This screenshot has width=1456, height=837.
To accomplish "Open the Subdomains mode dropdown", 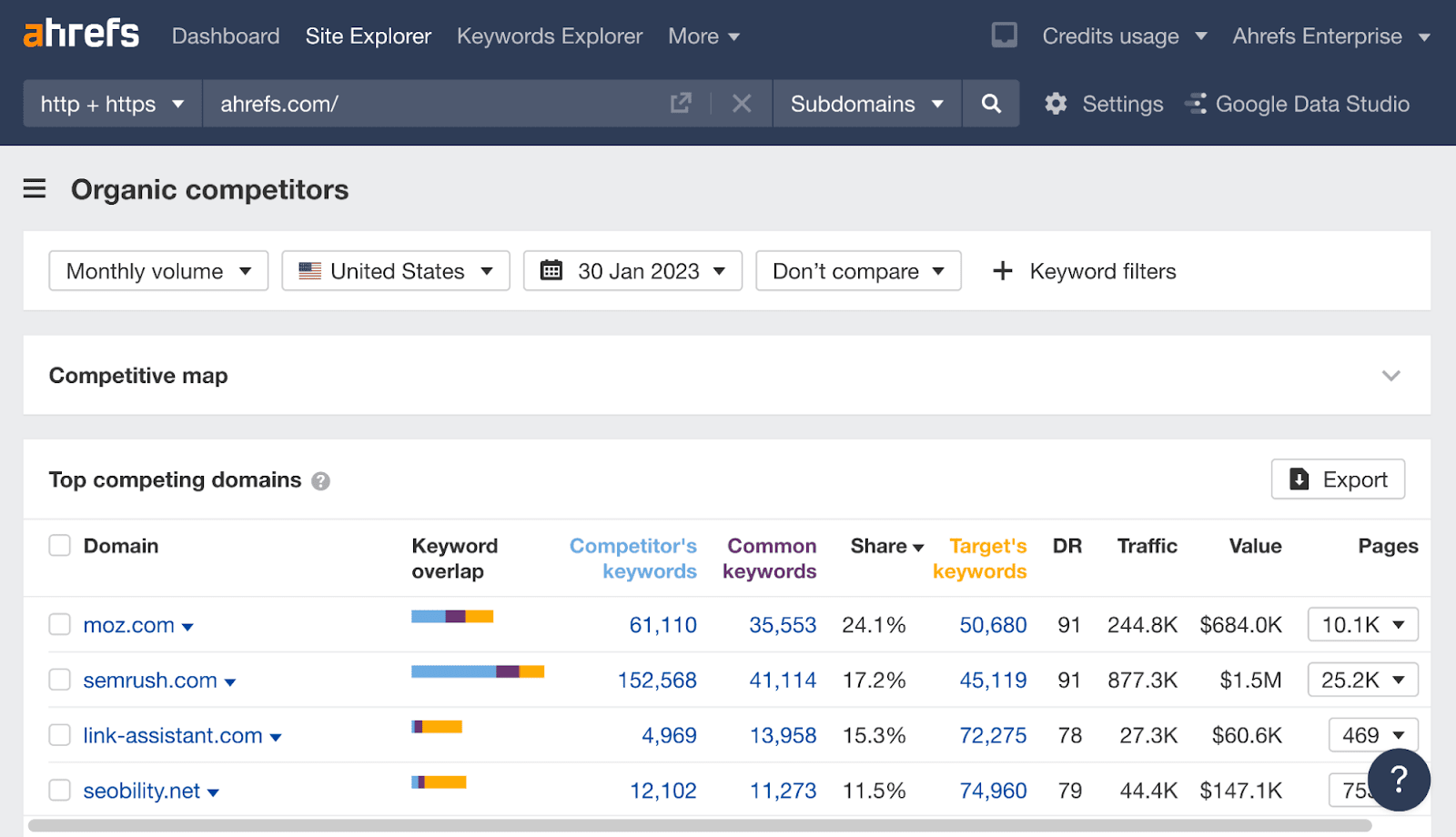I will (x=865, y=104).
